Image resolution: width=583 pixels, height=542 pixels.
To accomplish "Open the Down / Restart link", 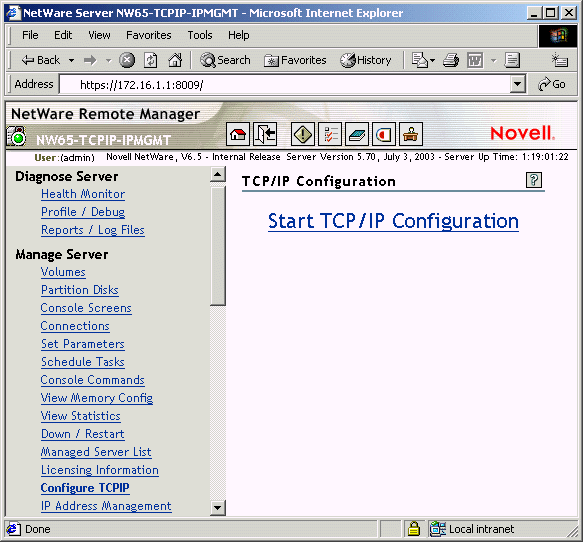I will [x=83, y=434].
